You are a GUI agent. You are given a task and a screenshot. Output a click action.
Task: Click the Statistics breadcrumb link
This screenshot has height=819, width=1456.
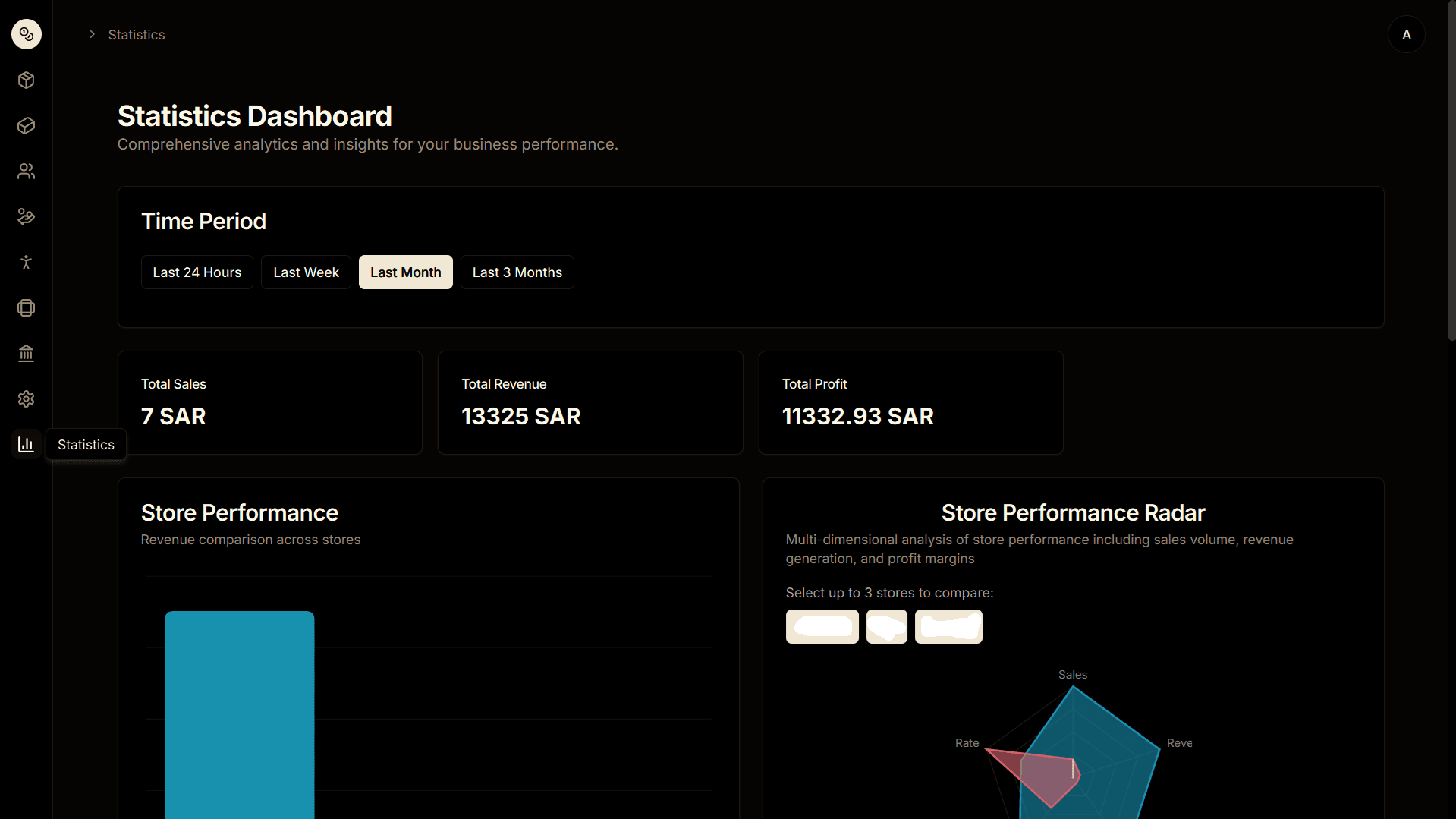click(x=137, y=35)
